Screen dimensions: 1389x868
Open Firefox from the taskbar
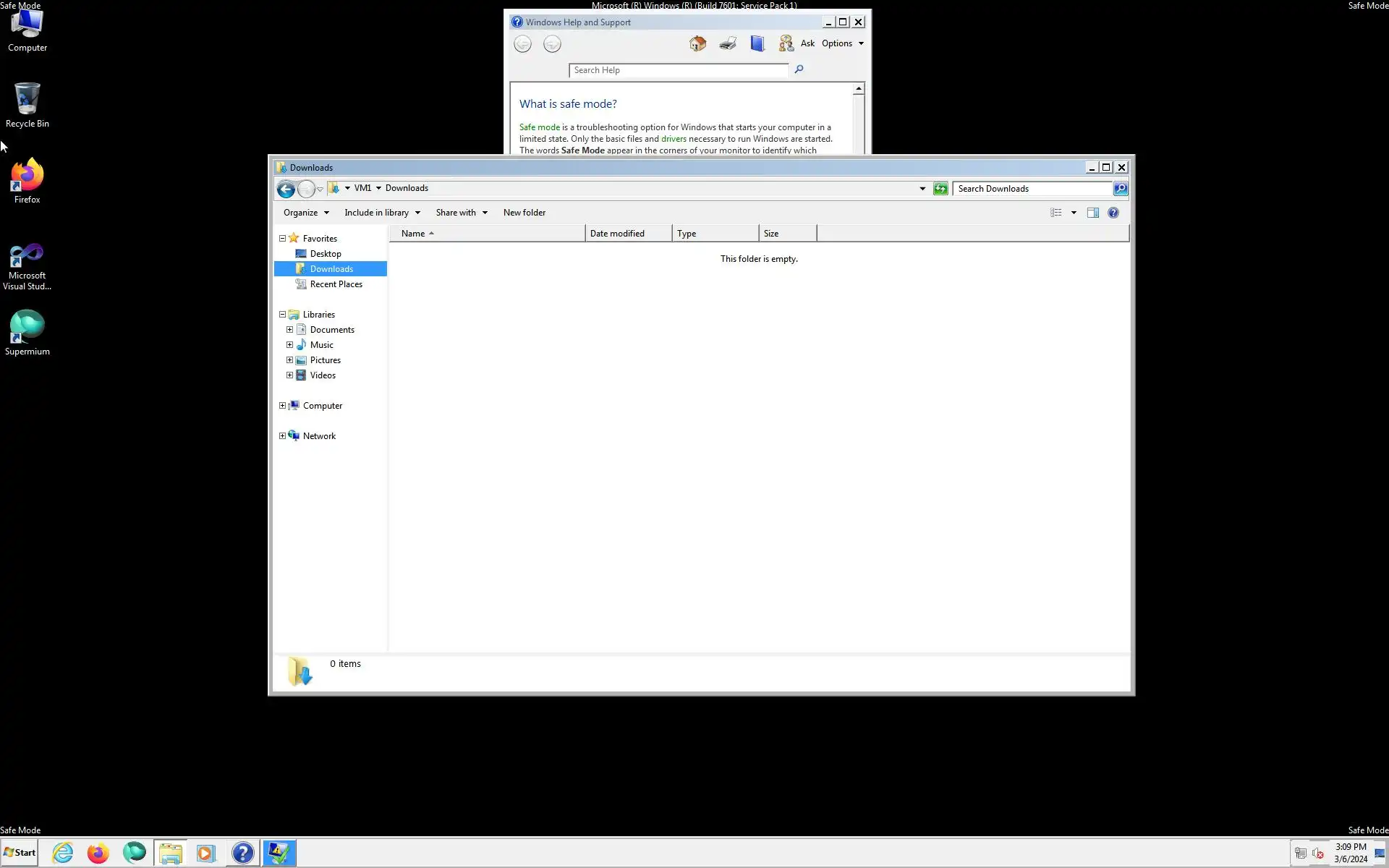[x=98, y=853]
